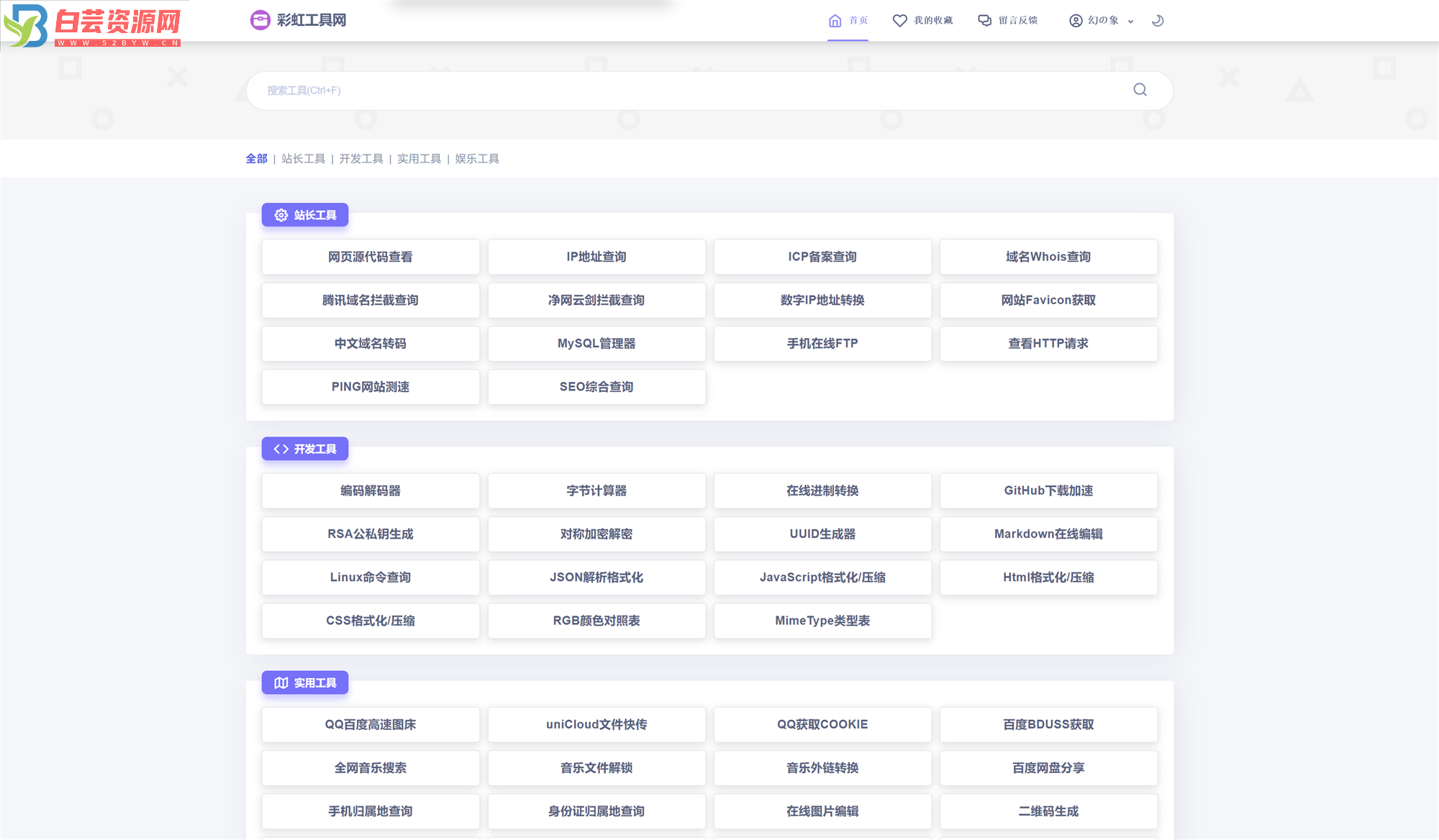Image resolution: width=1439 pixels, height=840 pixels.
Task: Open 对称加密解密 tool
Action: click(596, 534)
